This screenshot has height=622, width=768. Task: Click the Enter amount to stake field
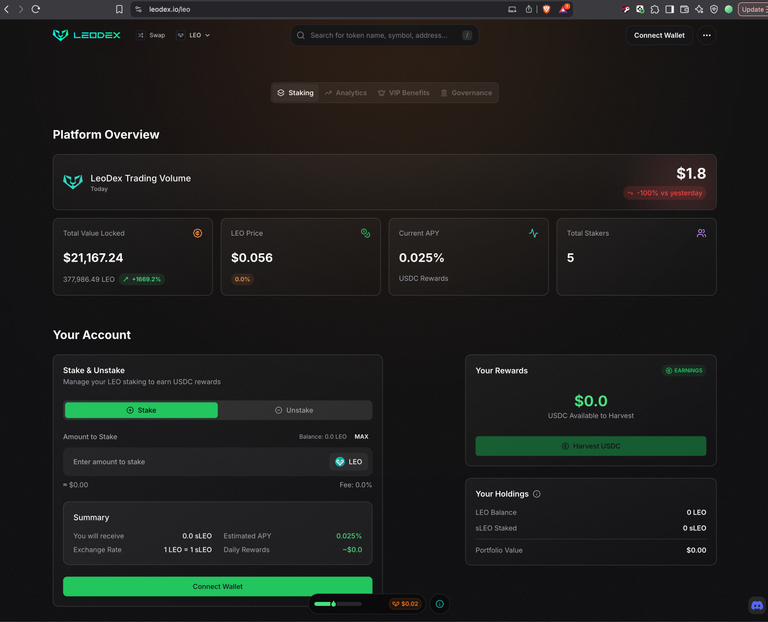click(x=196, y=461)
